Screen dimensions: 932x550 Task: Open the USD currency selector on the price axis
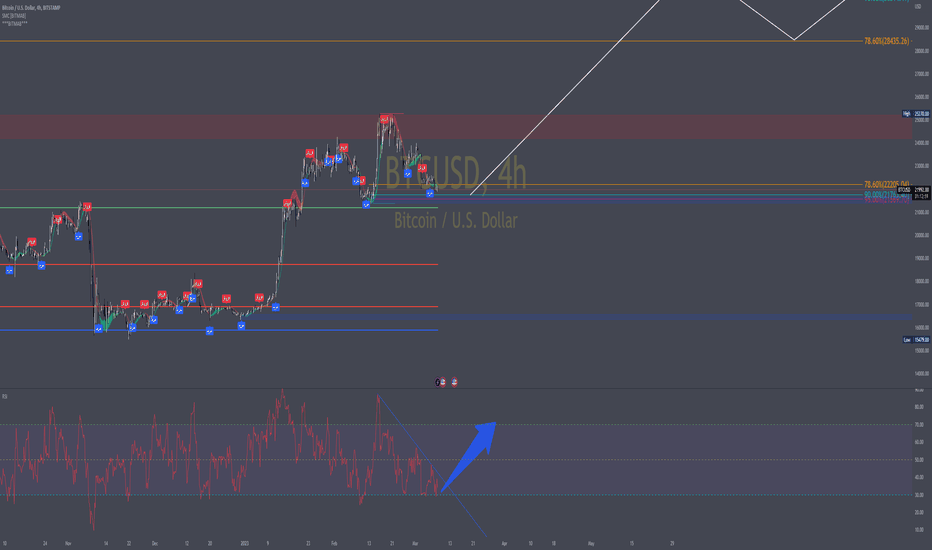point(918,7)
